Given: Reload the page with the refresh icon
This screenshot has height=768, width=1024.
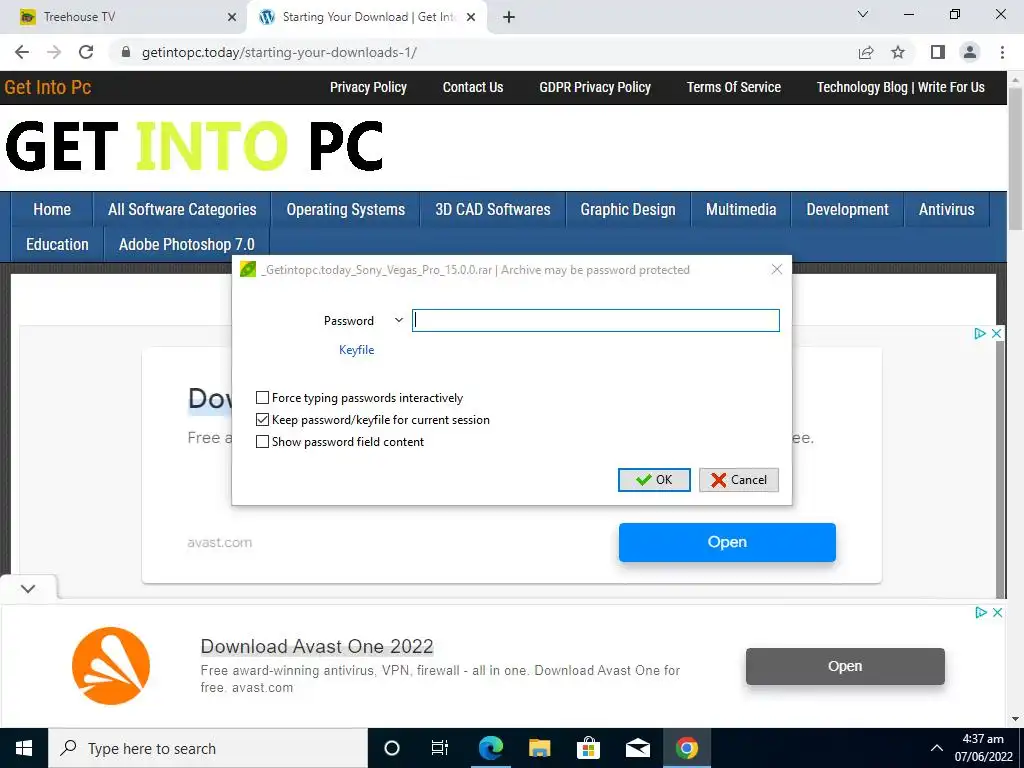Looking at the screenshot, I should coord(86,52).
